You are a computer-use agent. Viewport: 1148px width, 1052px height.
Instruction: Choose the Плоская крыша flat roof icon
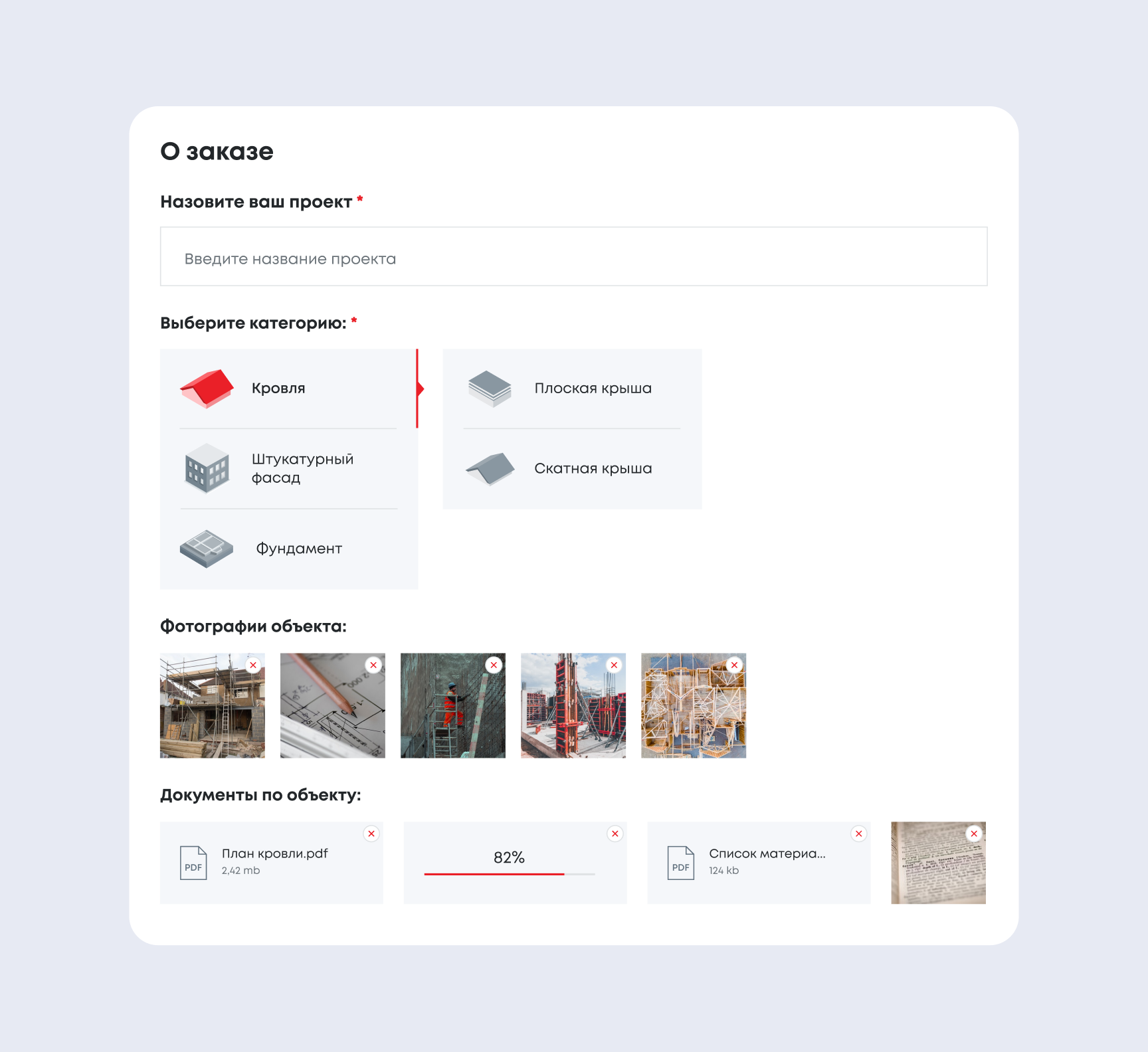click(x=490, y=389)
